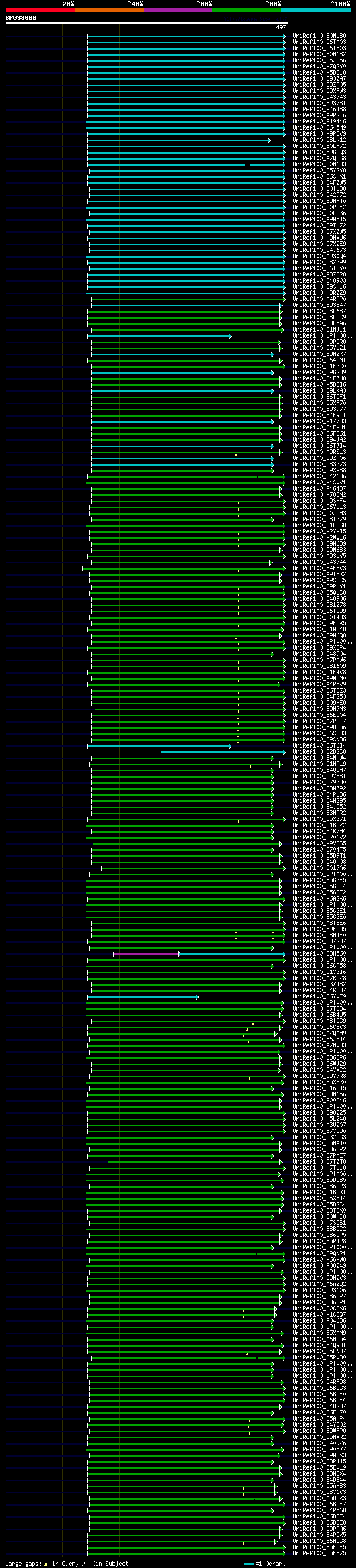Click label UniRef100_B9GGU9
356x1568 pixels.
click(x=319, y=373)
